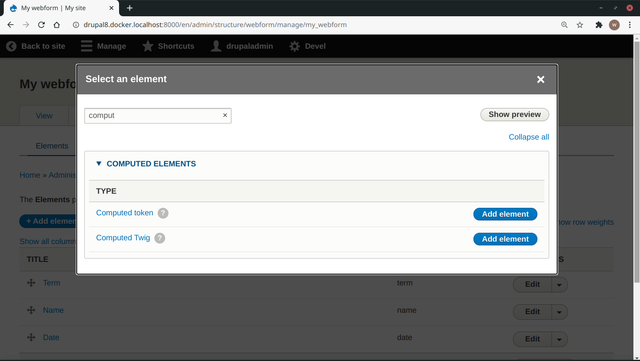Click the drag handle of the Term row
Screen dimensions: 640x361
(x=31, y=283)
